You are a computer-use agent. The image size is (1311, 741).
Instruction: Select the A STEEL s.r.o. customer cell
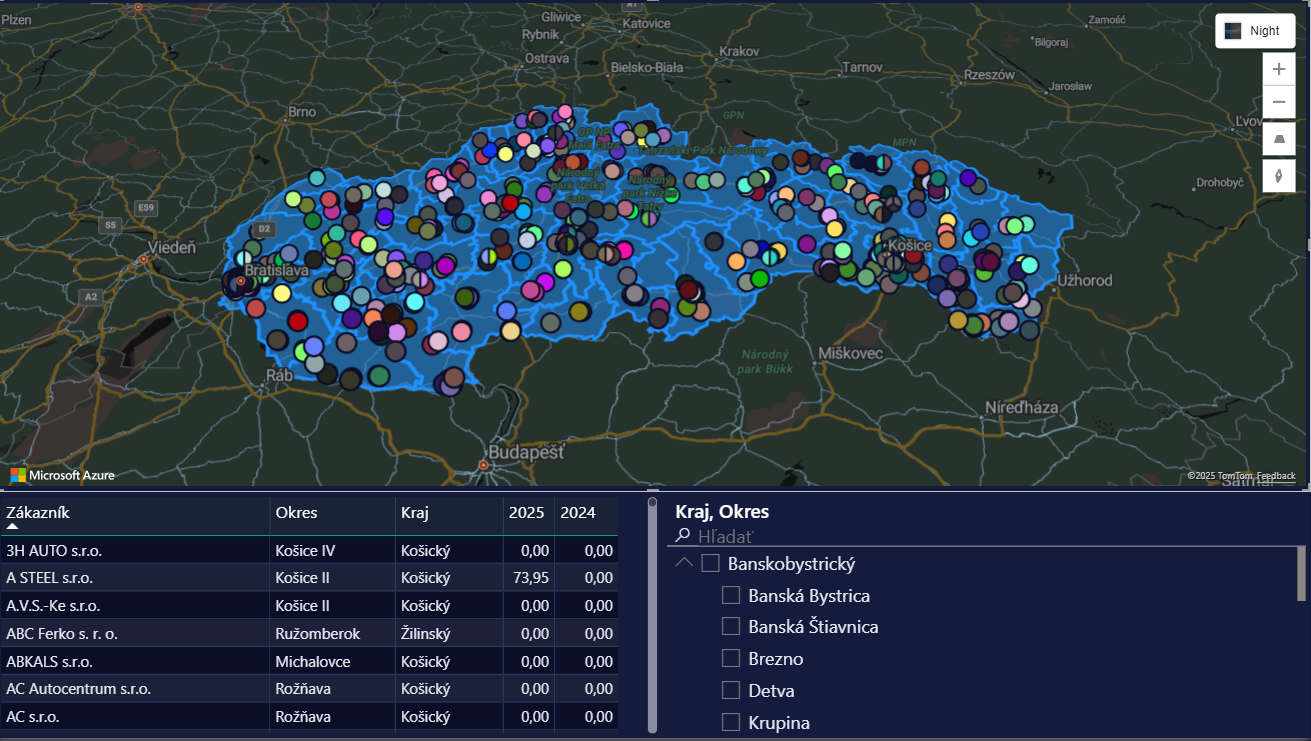click(x=134, y=578)
